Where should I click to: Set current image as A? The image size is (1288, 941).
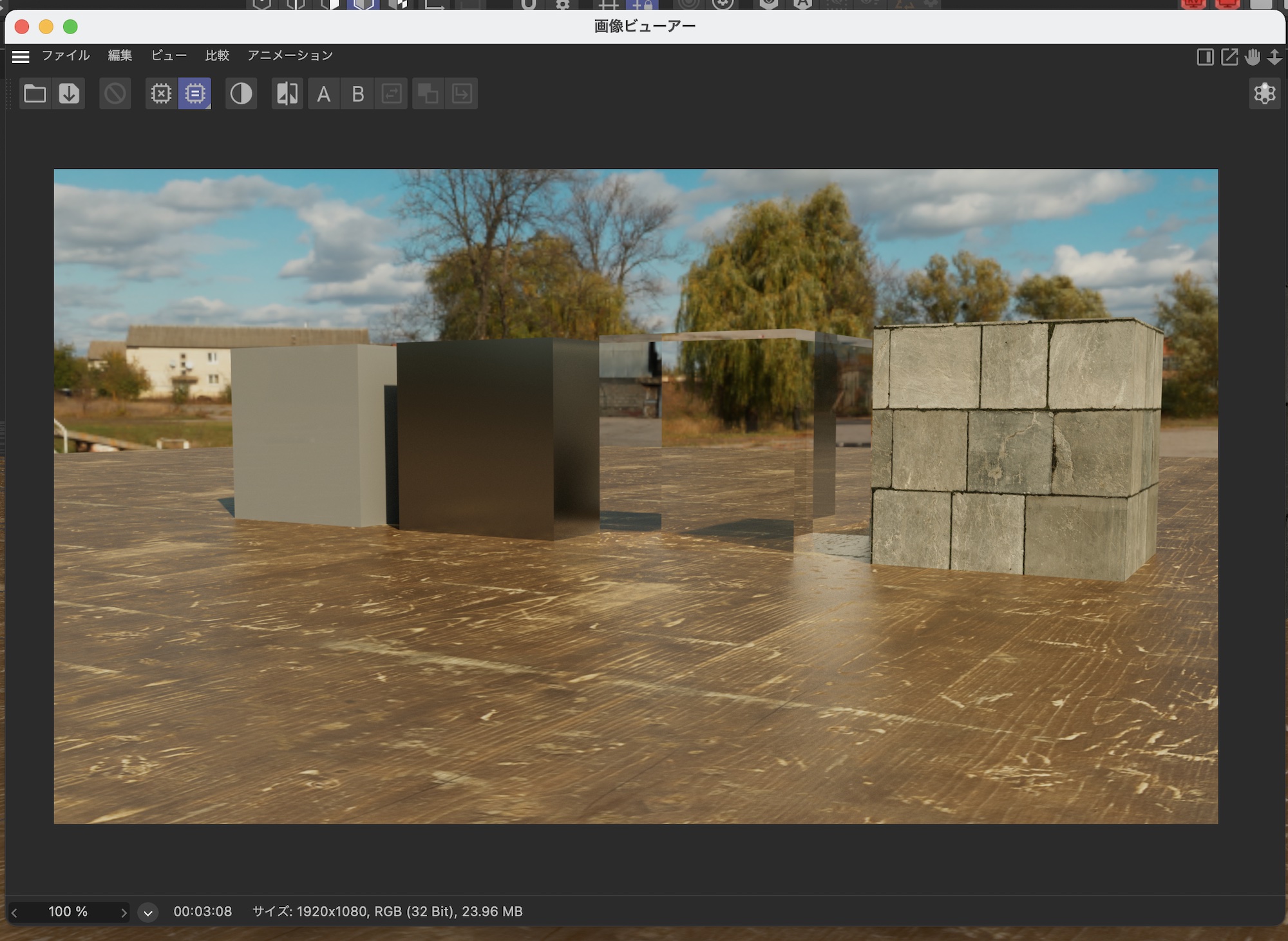pos(324,94)
